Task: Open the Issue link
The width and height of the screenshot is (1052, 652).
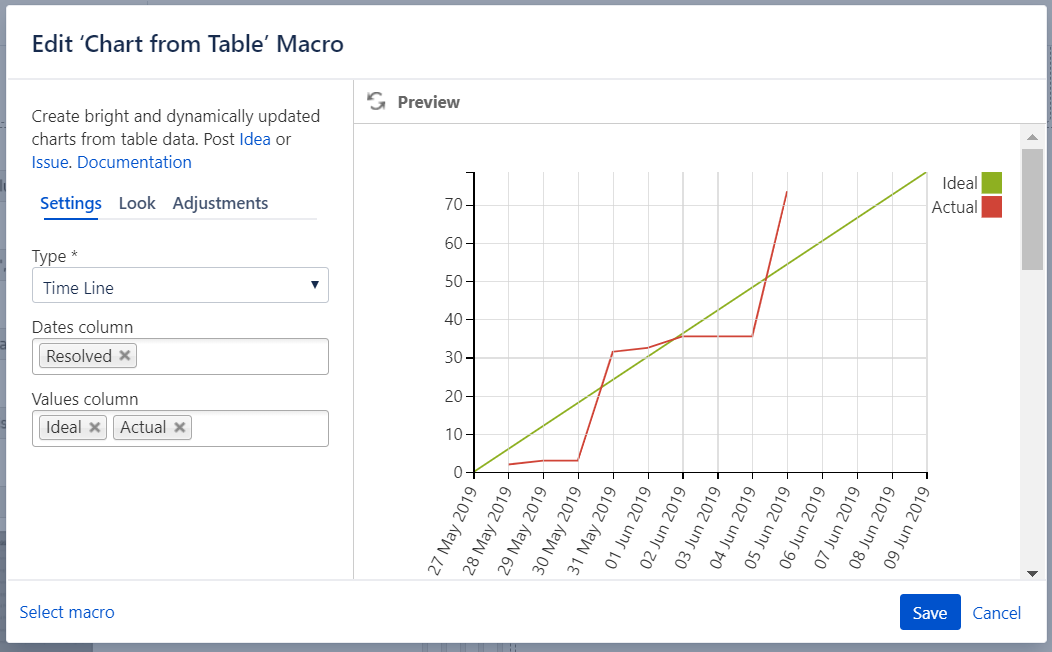Action: pos(50,162)
